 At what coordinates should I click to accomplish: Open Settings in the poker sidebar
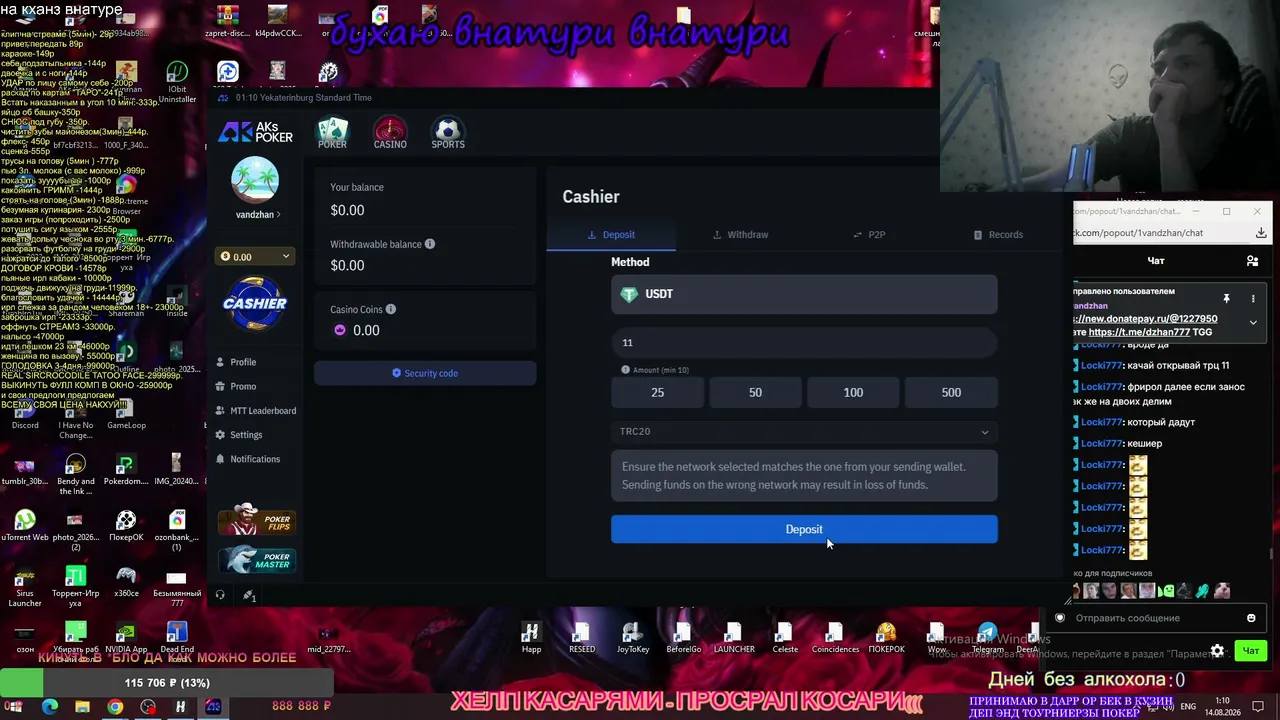coord(239,435)
